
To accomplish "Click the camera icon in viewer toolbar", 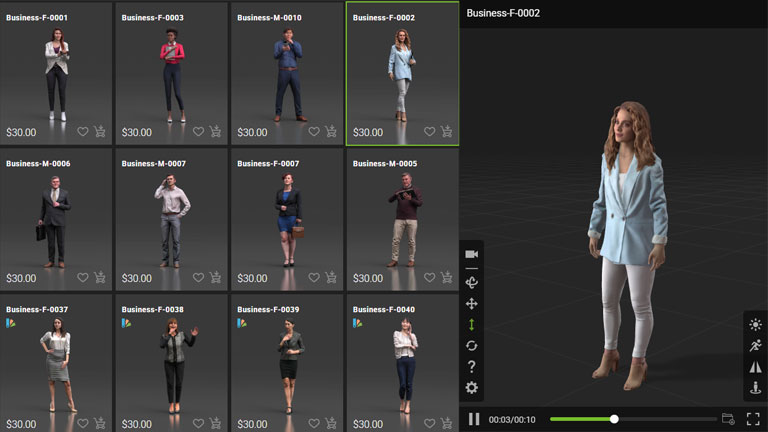I will 472,255.
